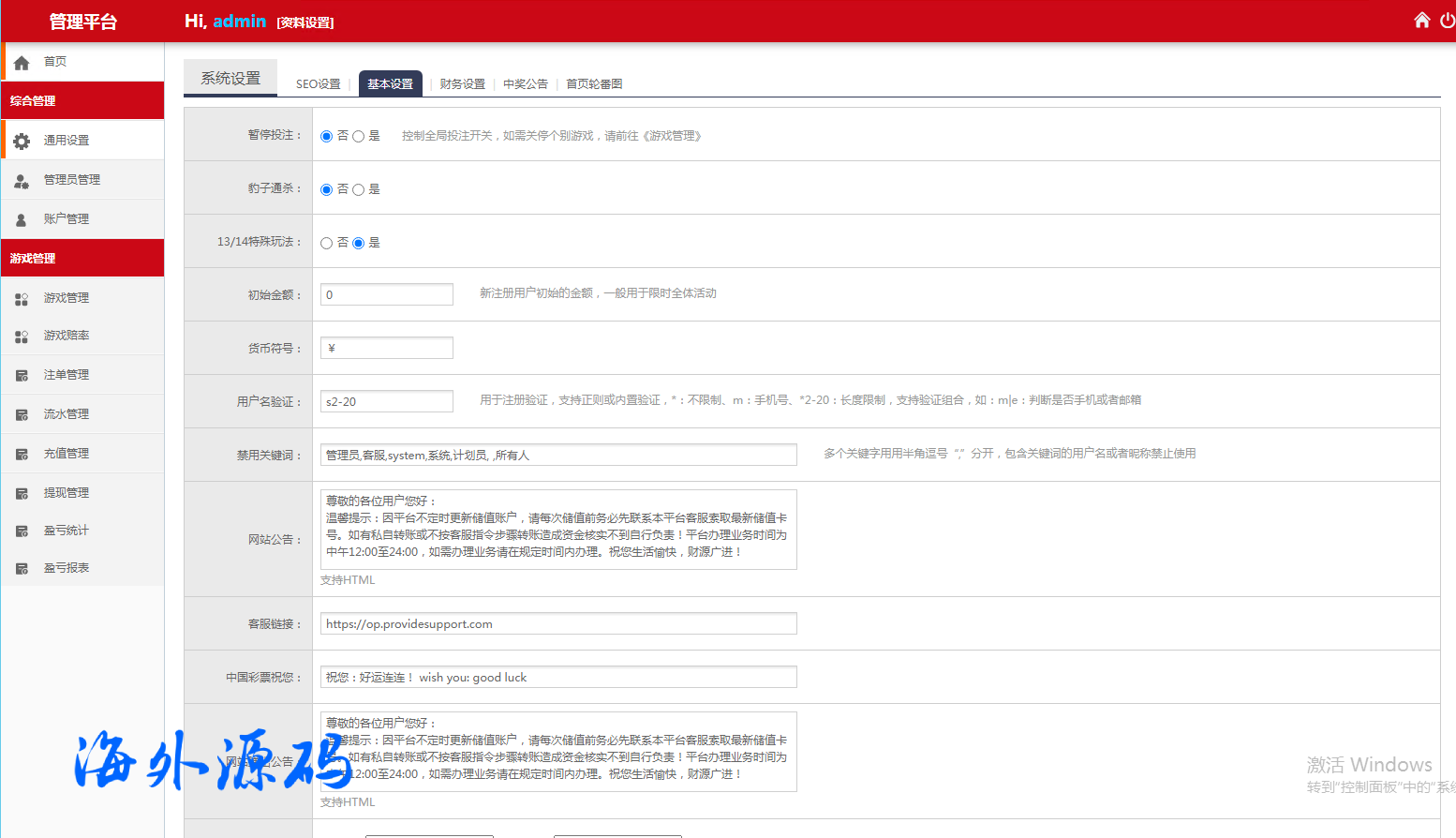Click the 资料设置 link in header
This screenshot has height=838, width=1456.
305,22
